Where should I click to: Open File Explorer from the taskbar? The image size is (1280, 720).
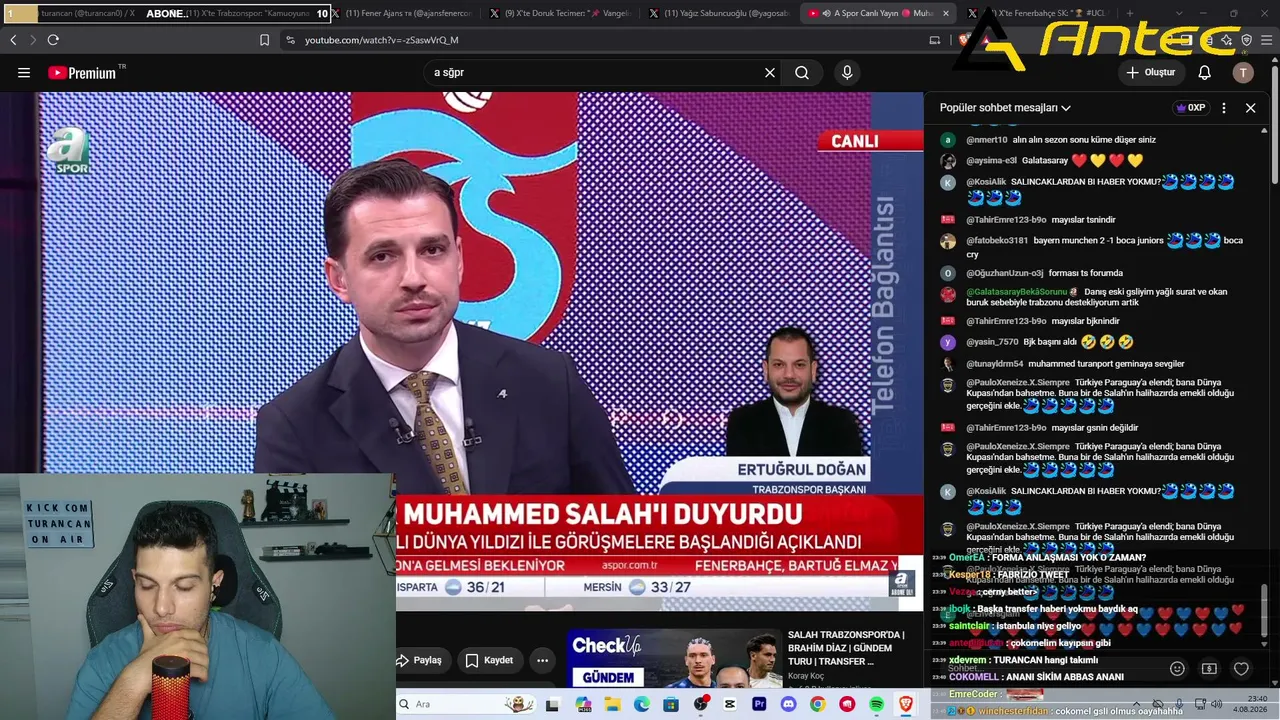(x=612, y=704)
